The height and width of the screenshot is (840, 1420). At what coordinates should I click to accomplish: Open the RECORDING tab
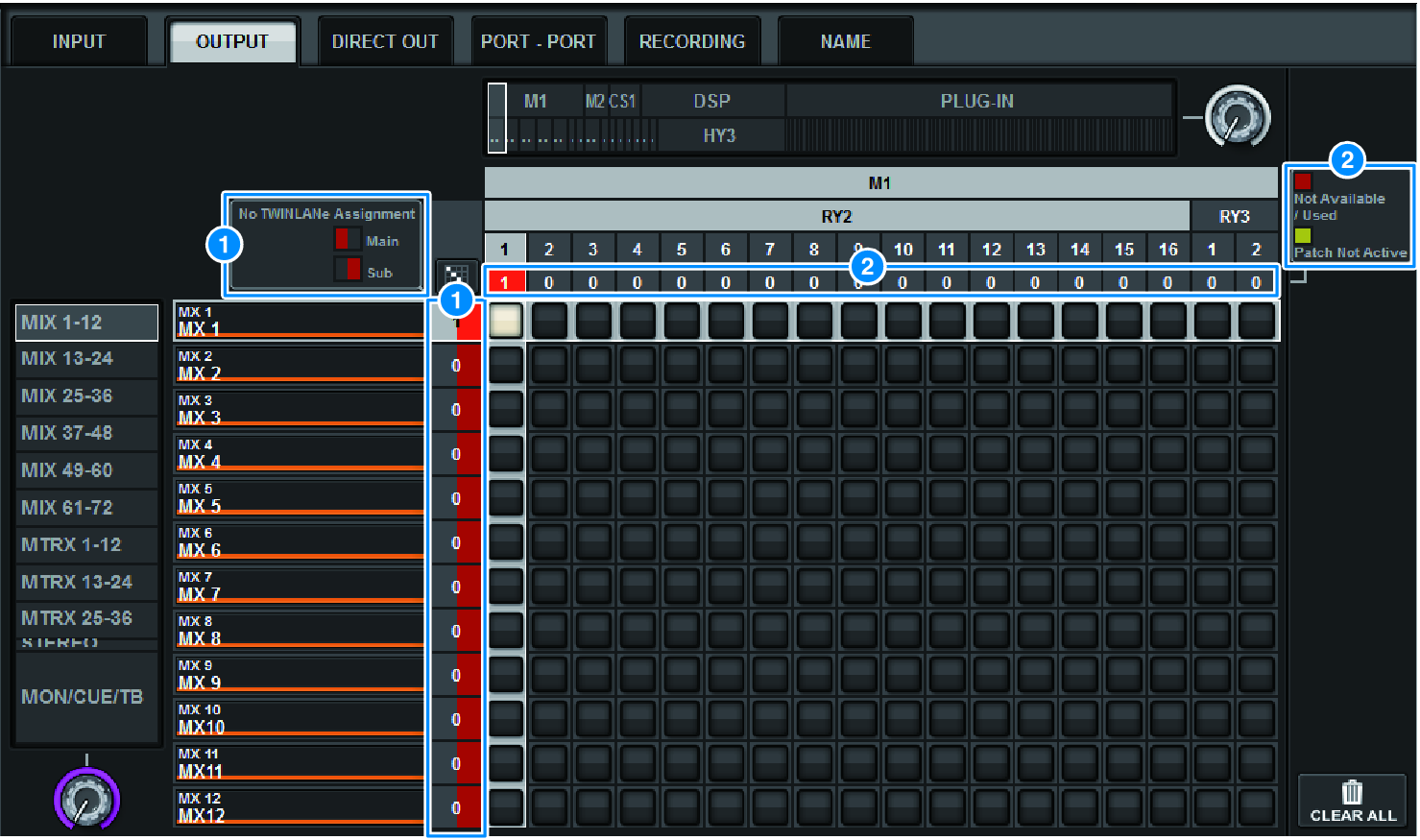click(x=691, y=41)
